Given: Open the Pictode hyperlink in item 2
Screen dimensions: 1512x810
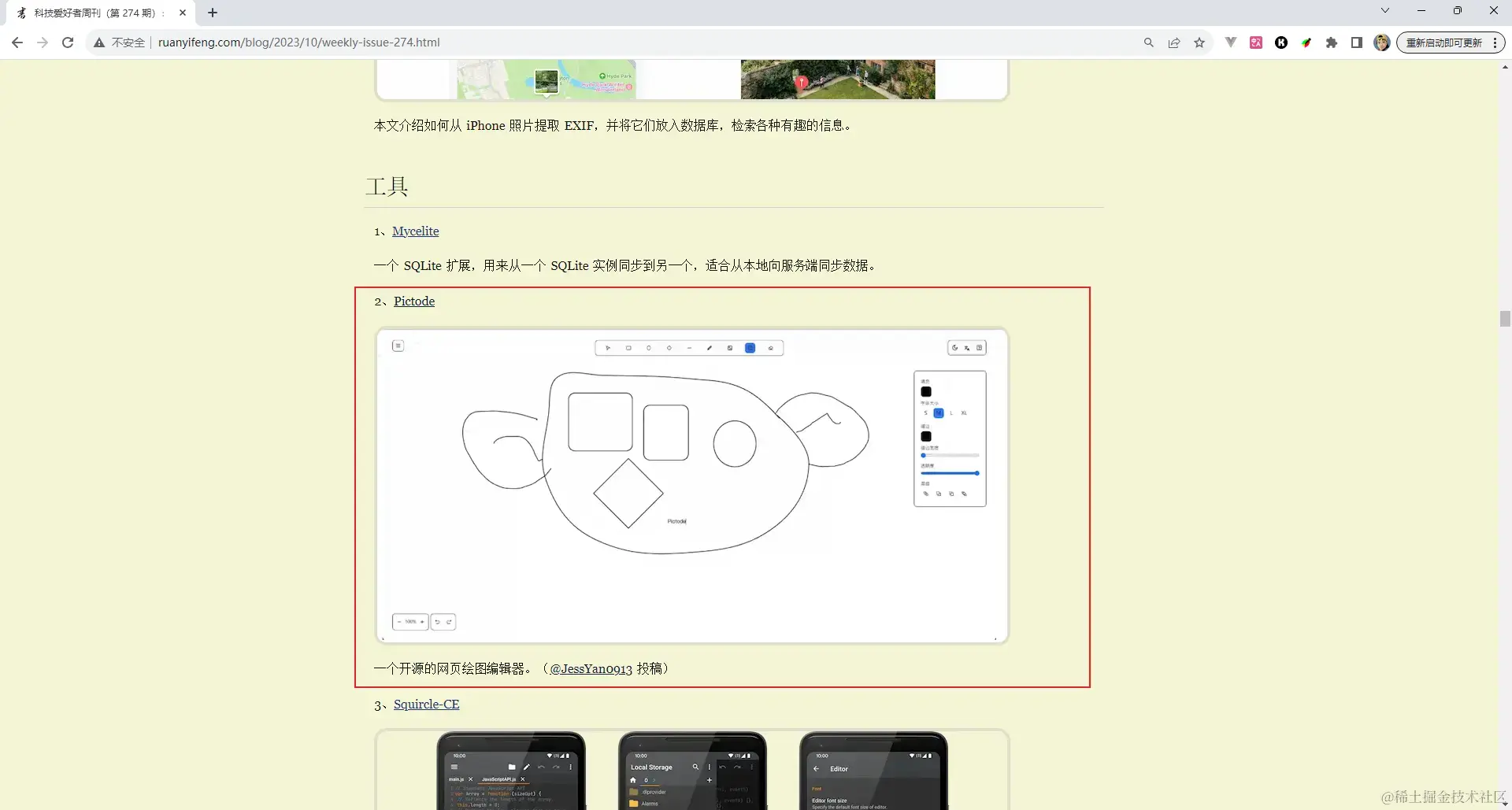Looking at the screenshot, I should coord(413,301).
